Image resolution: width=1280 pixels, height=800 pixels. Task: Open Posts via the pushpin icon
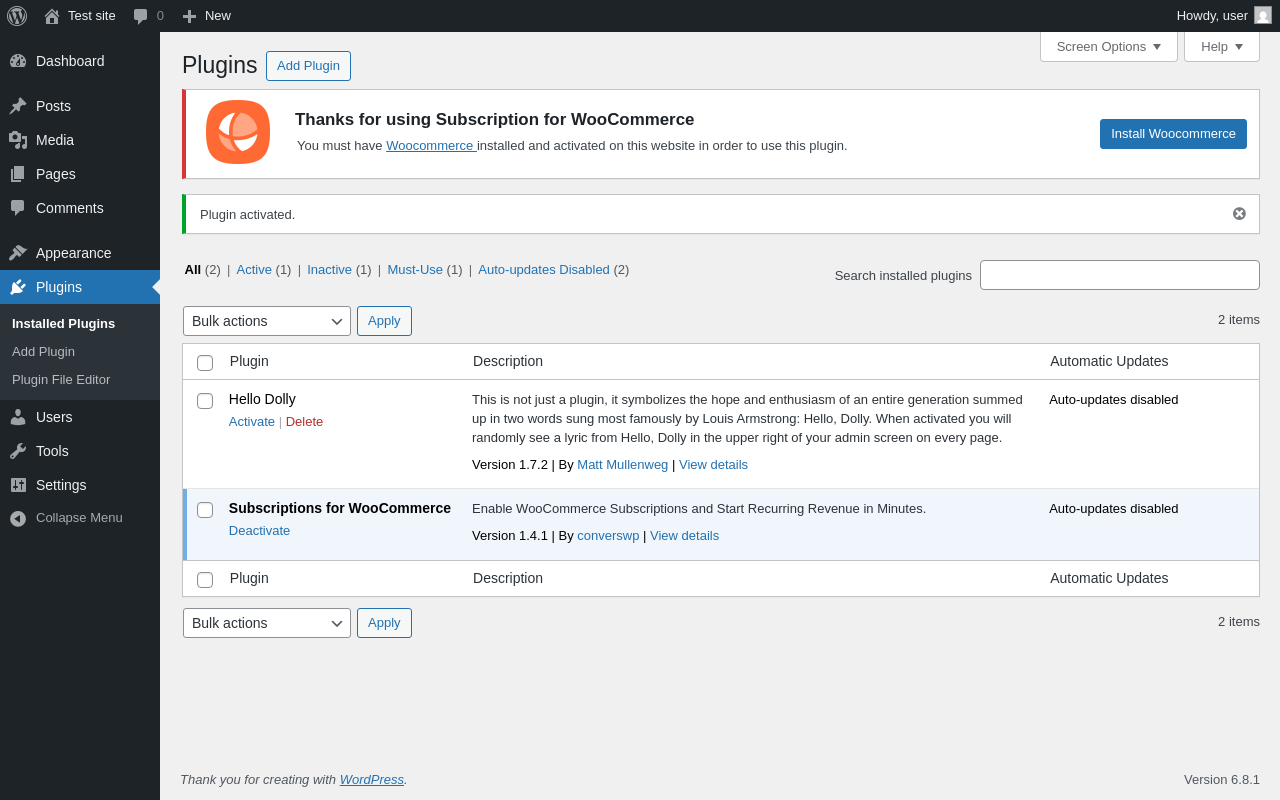click(x=18, y=106)
